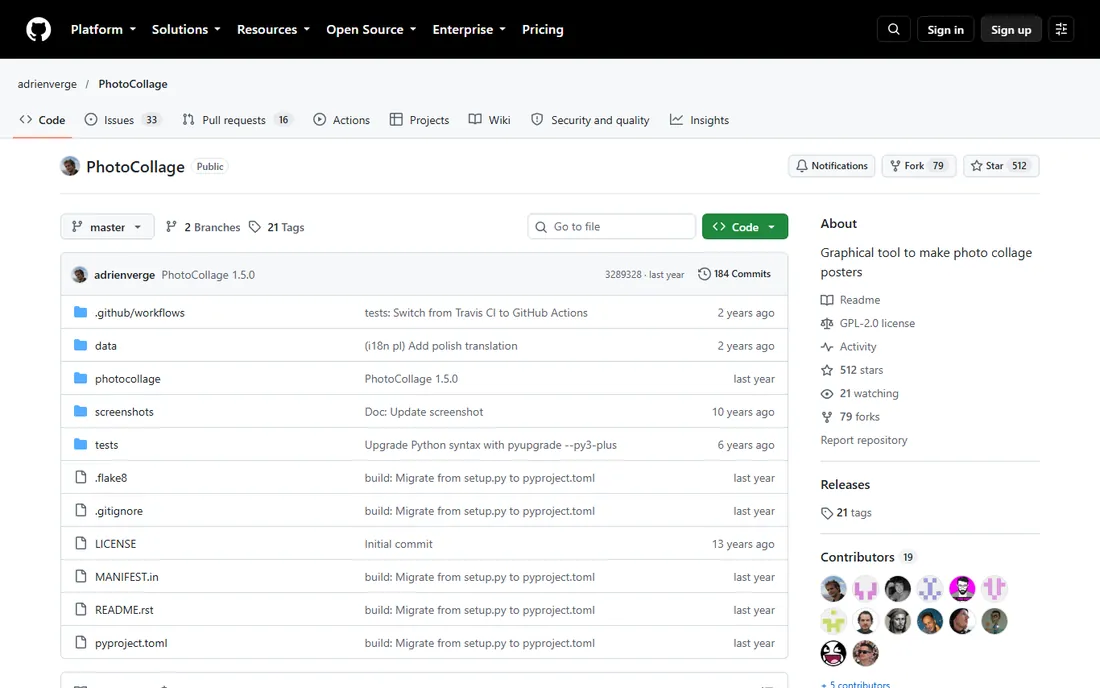This screenshot has height=688, width=1100.
Task: Click the Sign in button
Action: click(x=945, y=29)
